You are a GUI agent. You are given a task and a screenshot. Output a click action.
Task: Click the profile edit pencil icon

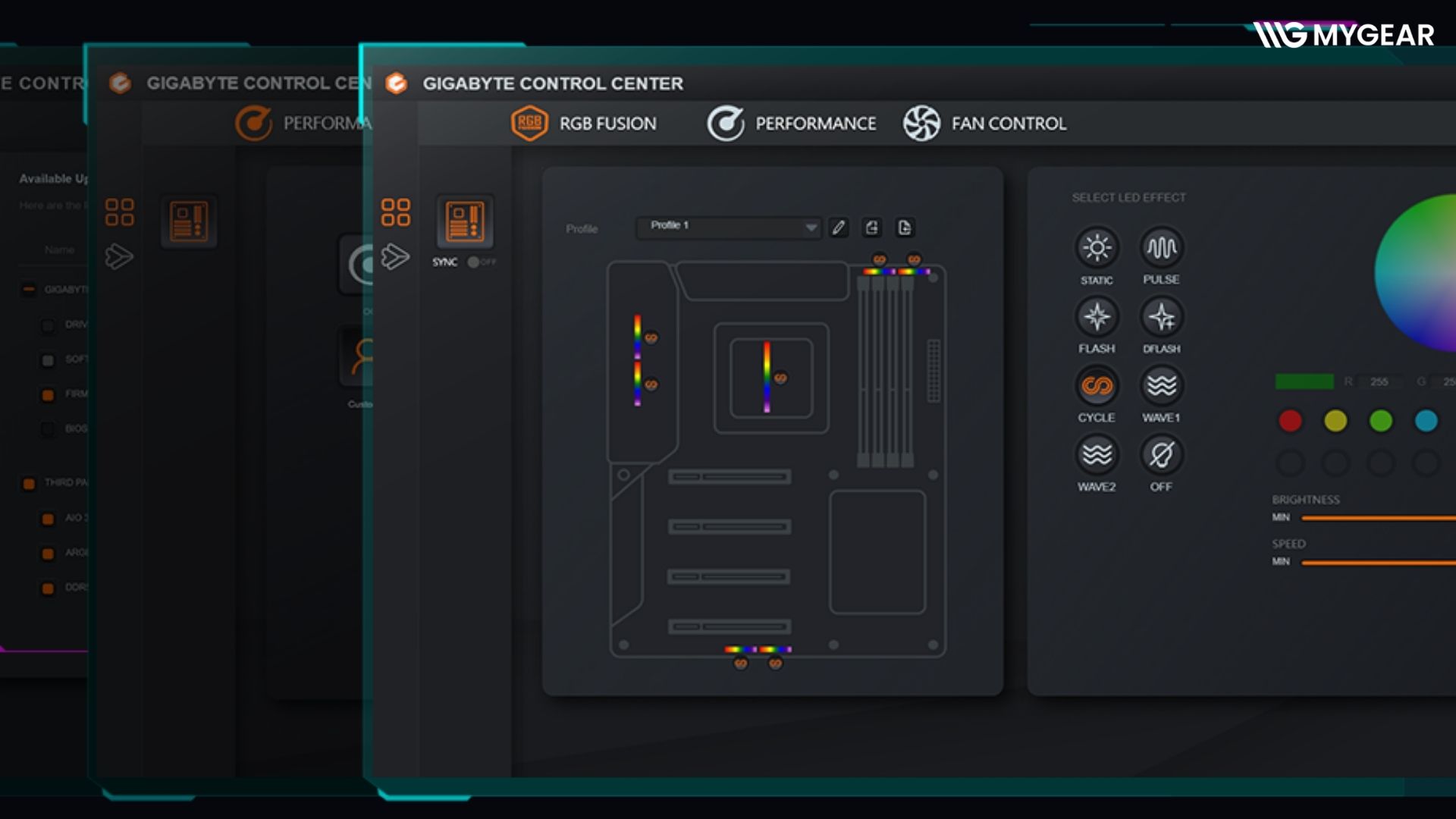(839, 227)
